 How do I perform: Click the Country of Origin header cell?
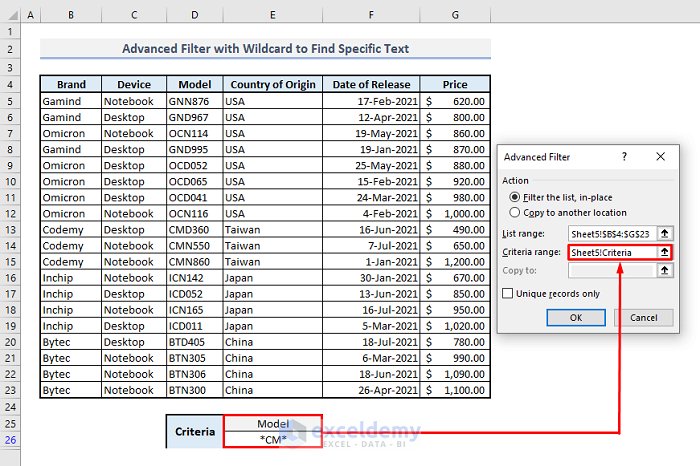pyautogui.click(x=272, y=84)
